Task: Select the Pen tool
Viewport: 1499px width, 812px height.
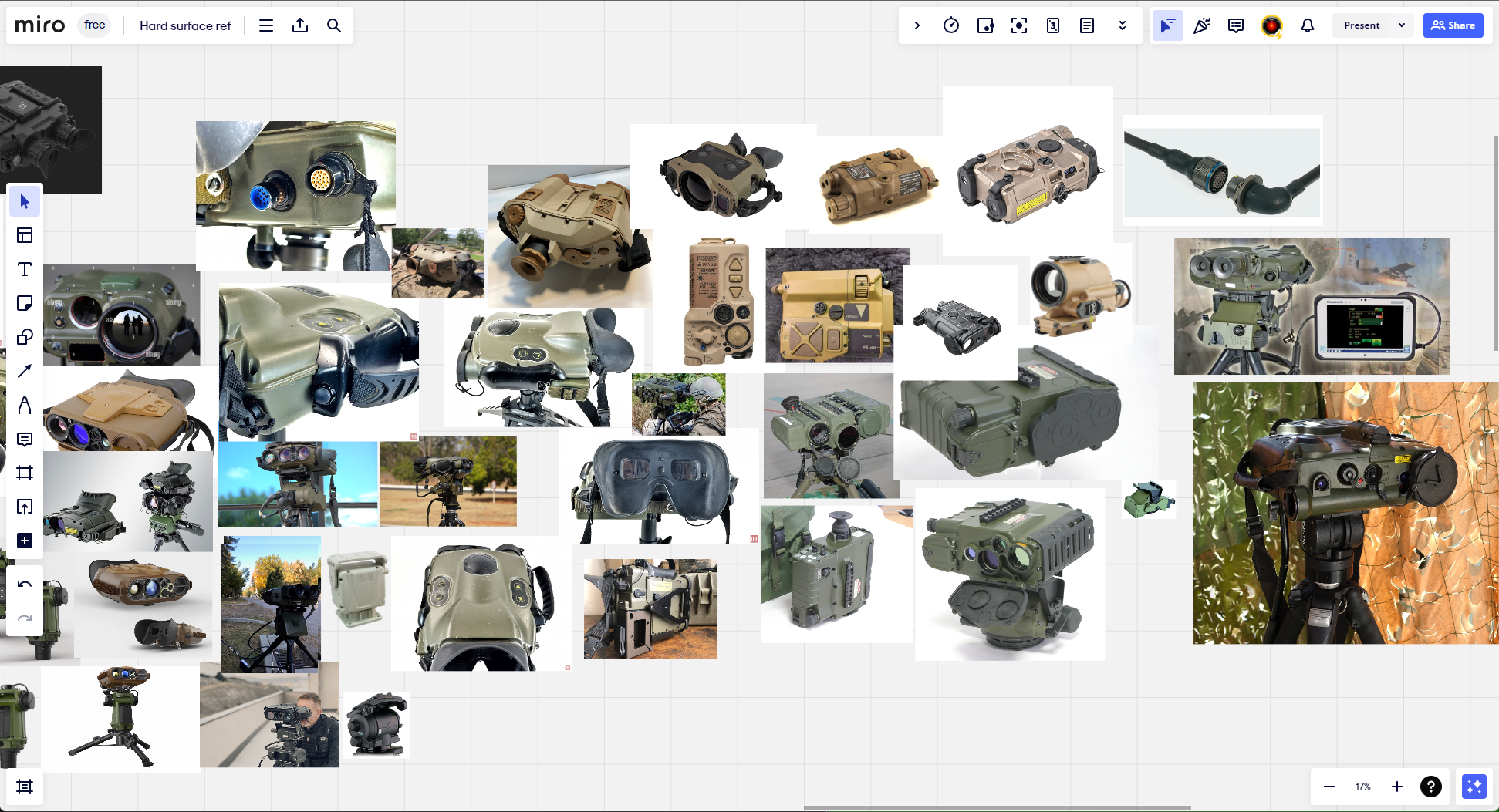Action: [x=24, y=405]
